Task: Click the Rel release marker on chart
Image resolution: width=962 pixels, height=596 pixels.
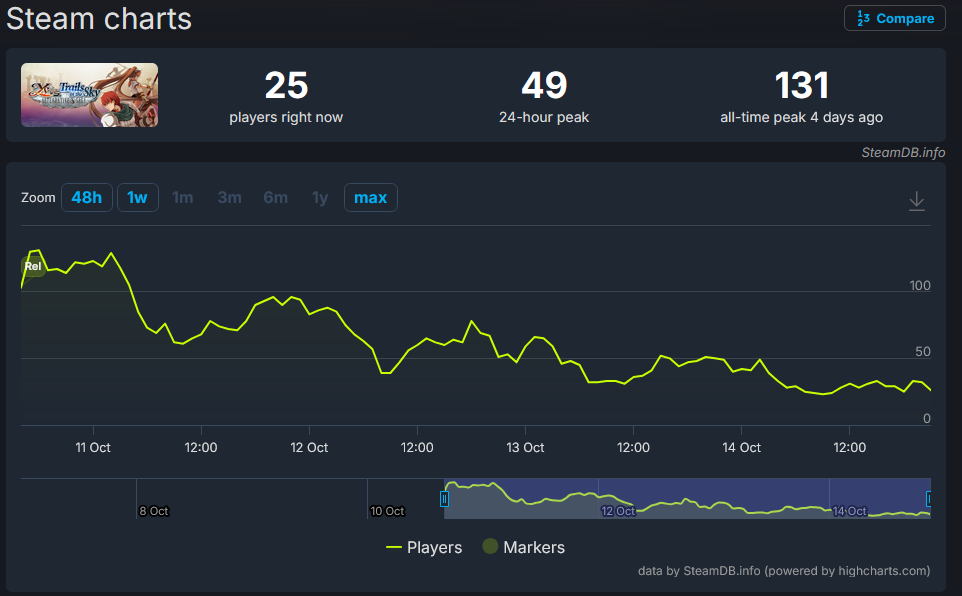Action: 33,266
